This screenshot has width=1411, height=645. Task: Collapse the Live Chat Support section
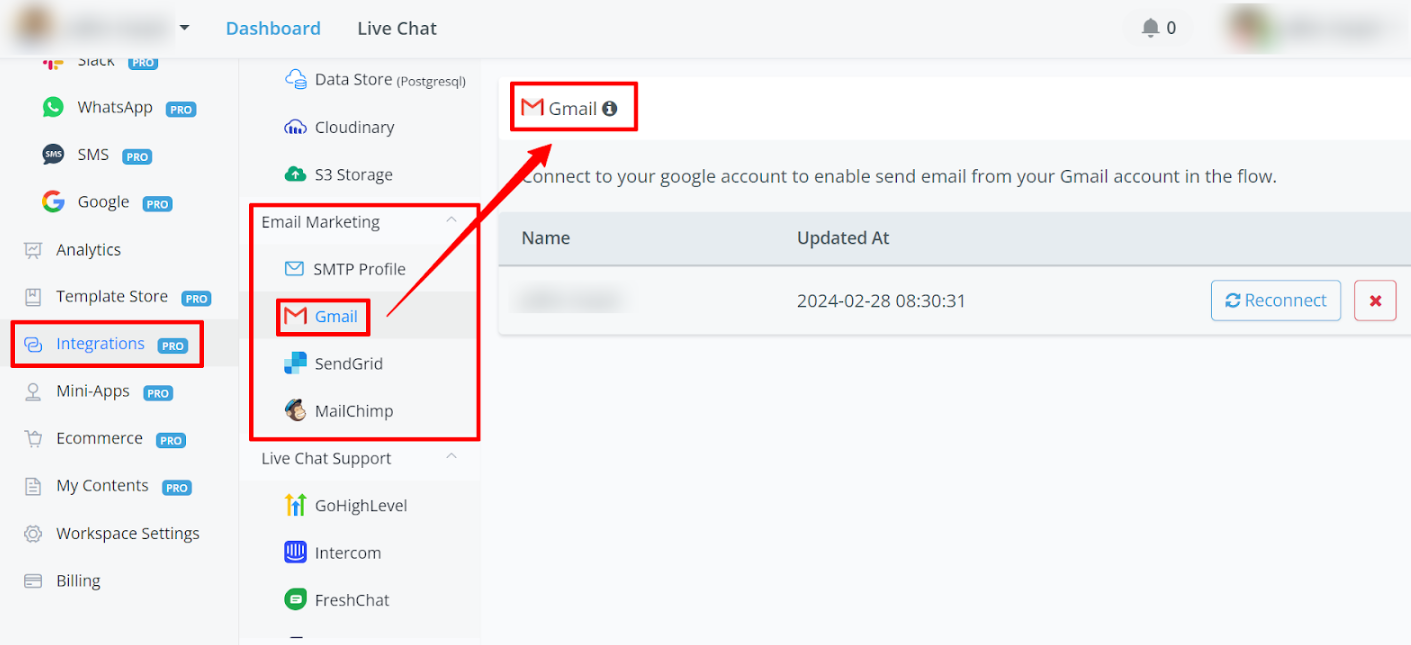pos(451,458)
